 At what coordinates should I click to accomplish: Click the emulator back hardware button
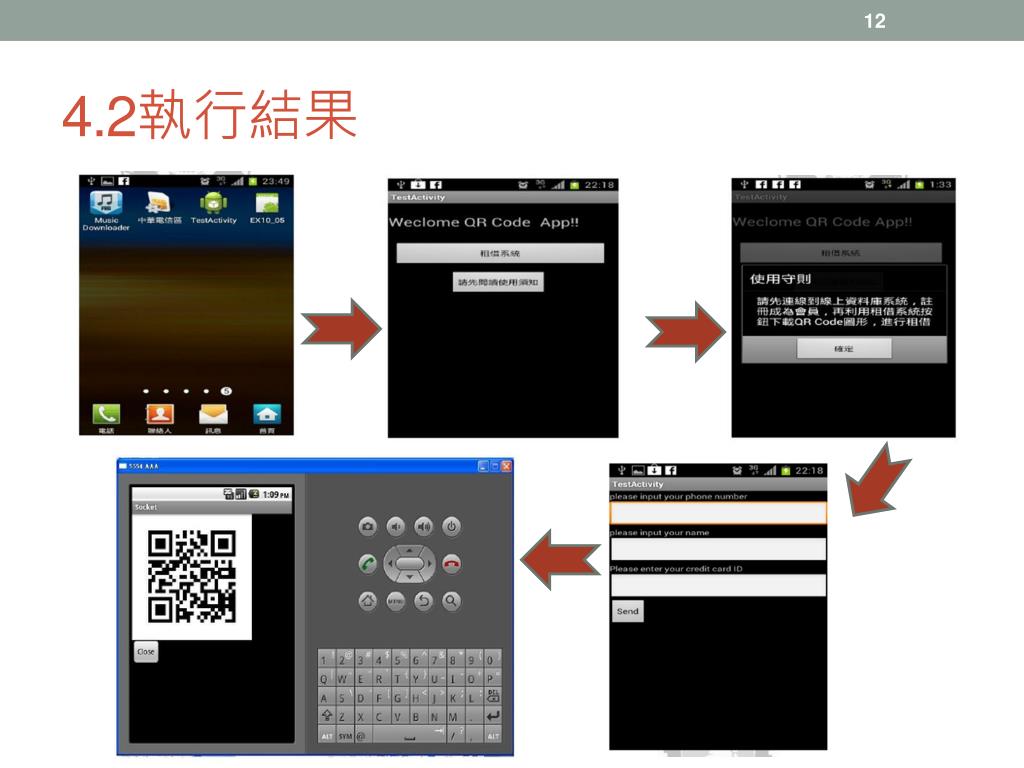(424, 601)
